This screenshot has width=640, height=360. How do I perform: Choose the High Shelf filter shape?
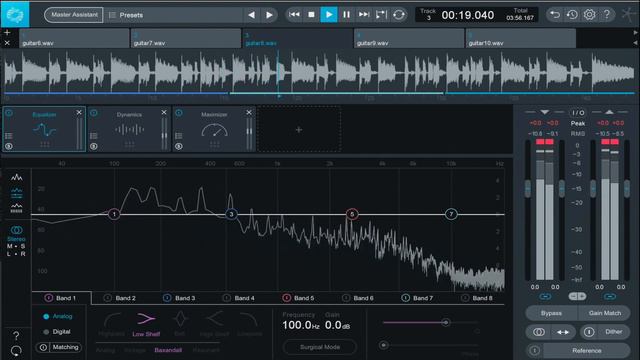point(214,324)
